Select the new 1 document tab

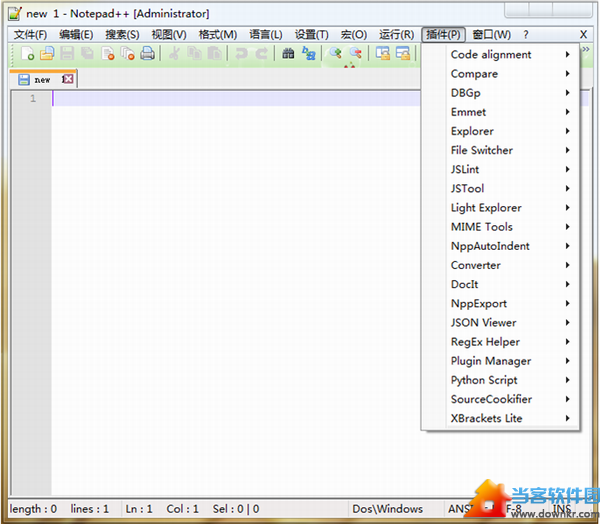pos(43,79)
